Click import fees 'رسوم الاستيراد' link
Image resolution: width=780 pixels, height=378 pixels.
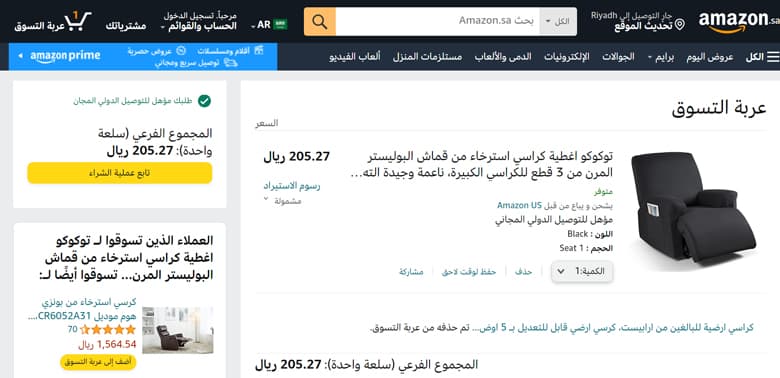click(292, 186)
